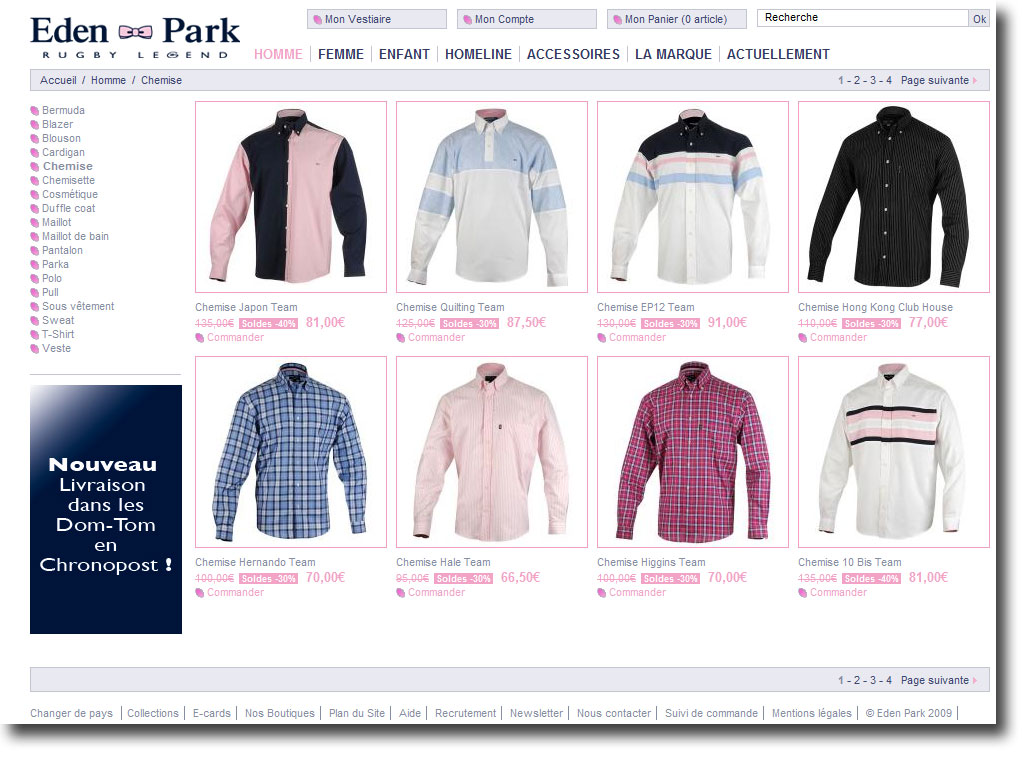
Task: Click the Chemise Higgins Team product title
Action: 651,562
